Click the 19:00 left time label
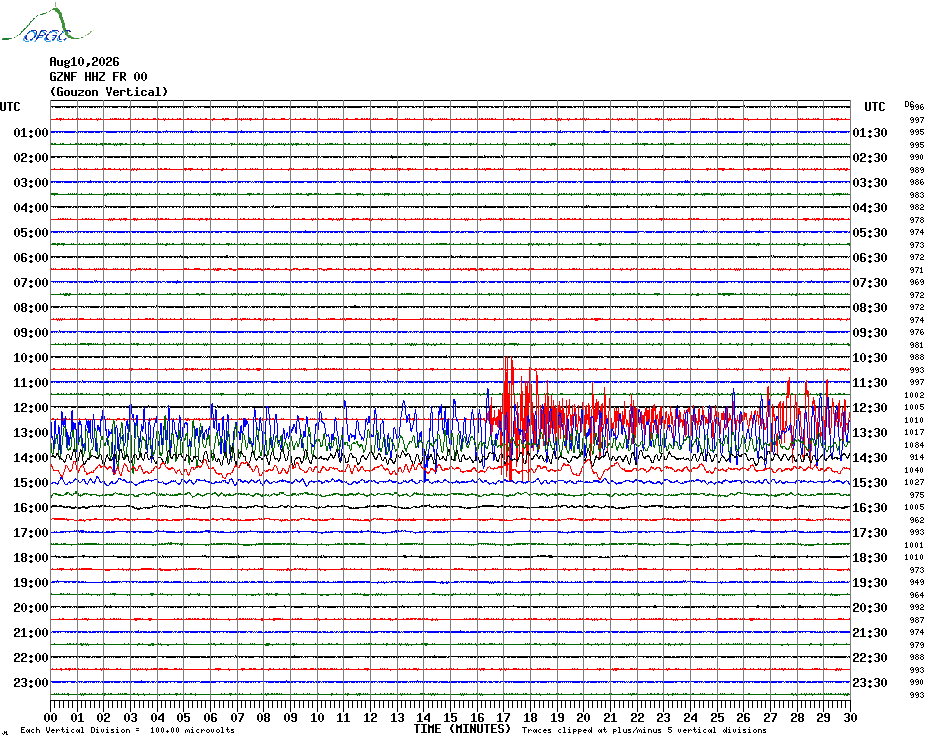 pyautogui.click(x=31, y=583)
